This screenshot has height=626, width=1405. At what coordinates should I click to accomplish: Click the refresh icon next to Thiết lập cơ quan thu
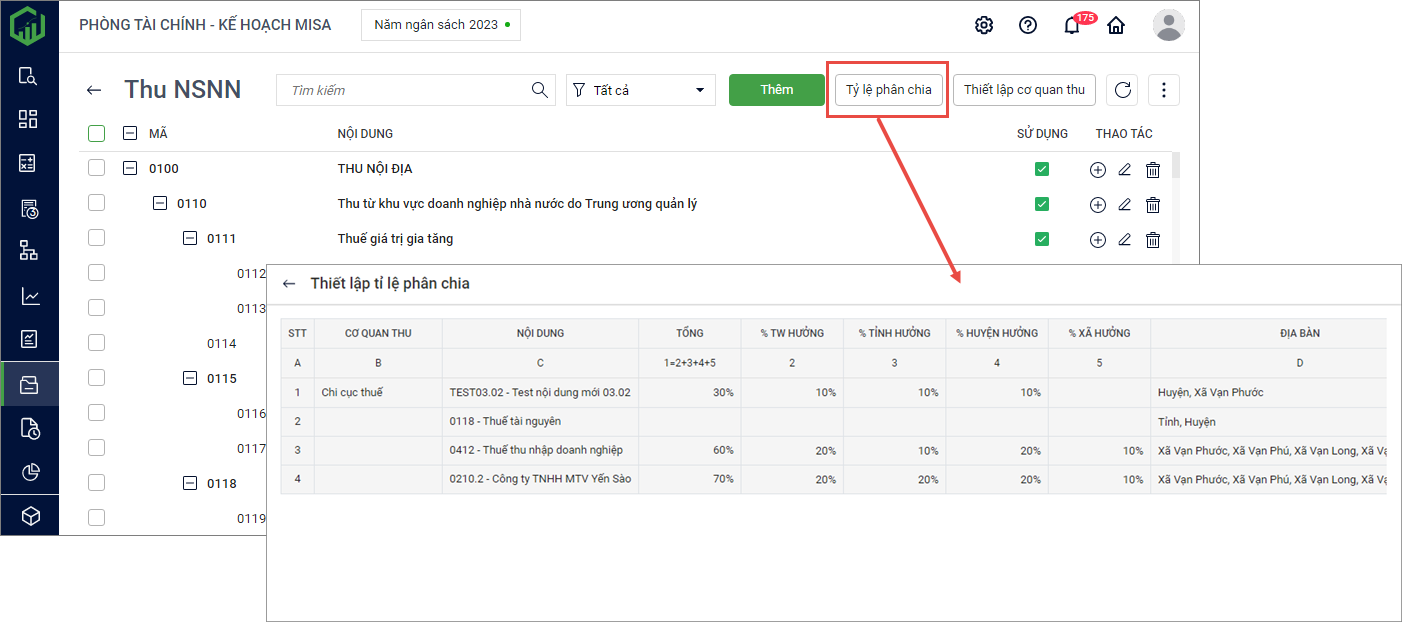[x=1122, y=90]
